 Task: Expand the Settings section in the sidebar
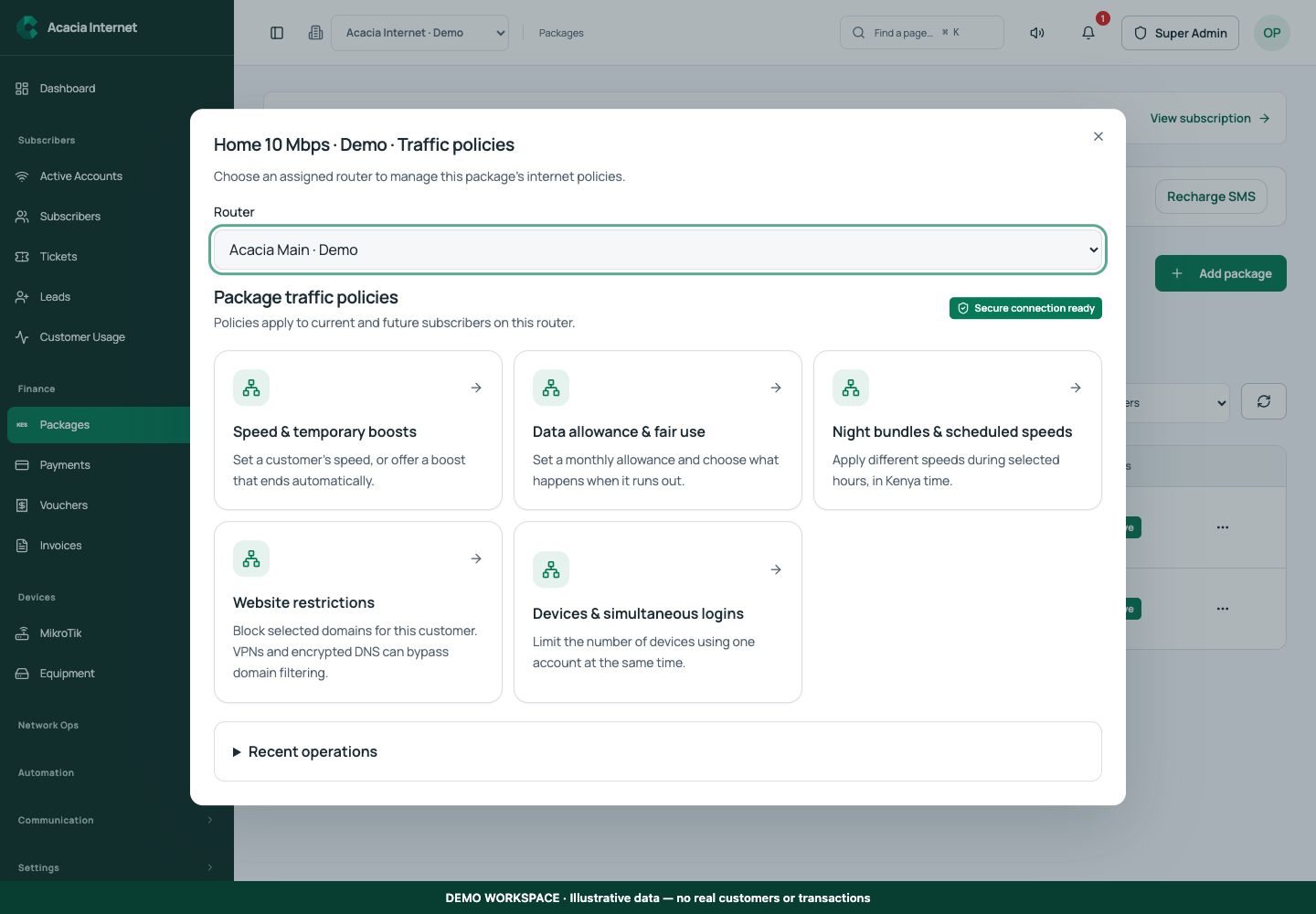pos(117,867)
